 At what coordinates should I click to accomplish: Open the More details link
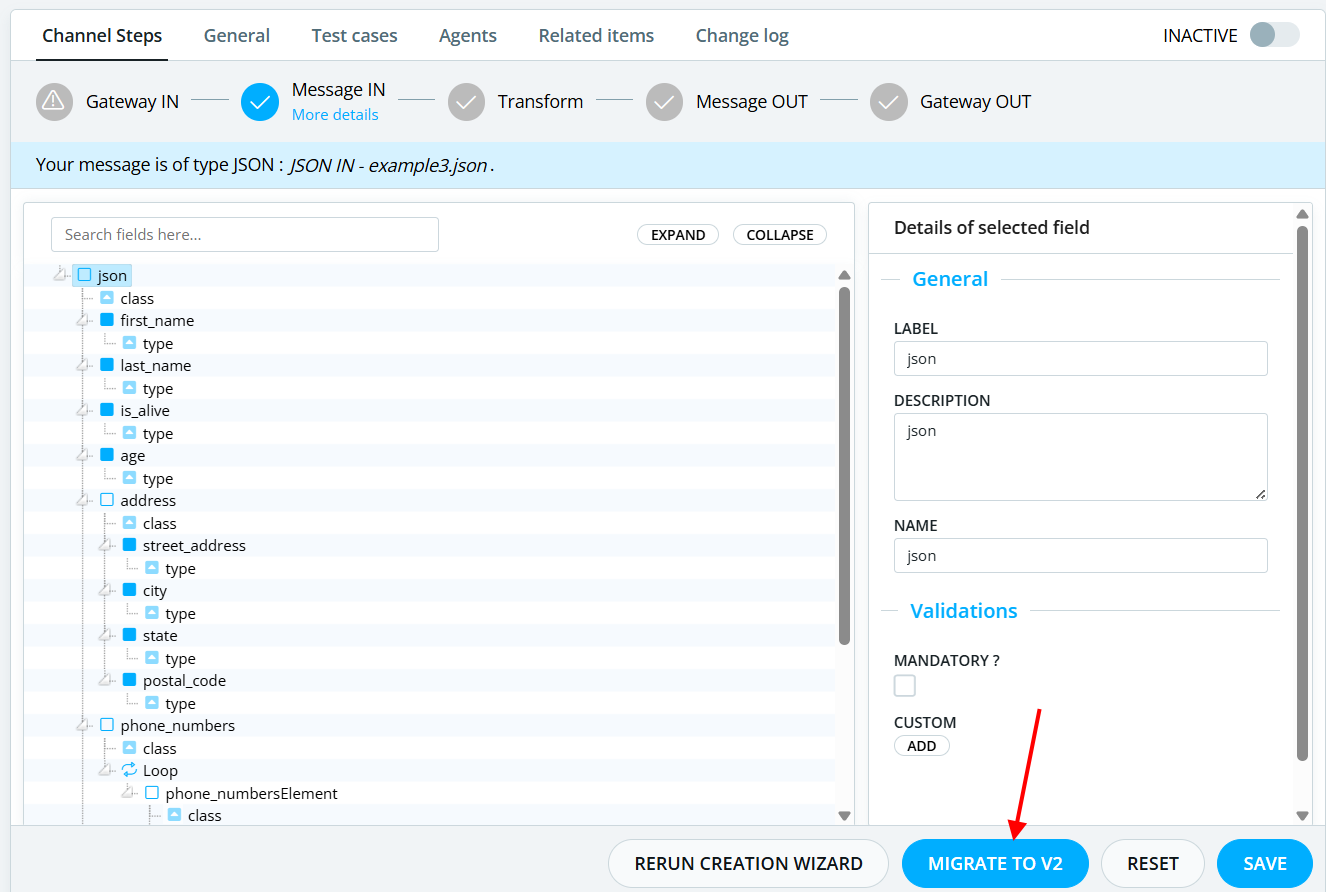coord(335,114)
